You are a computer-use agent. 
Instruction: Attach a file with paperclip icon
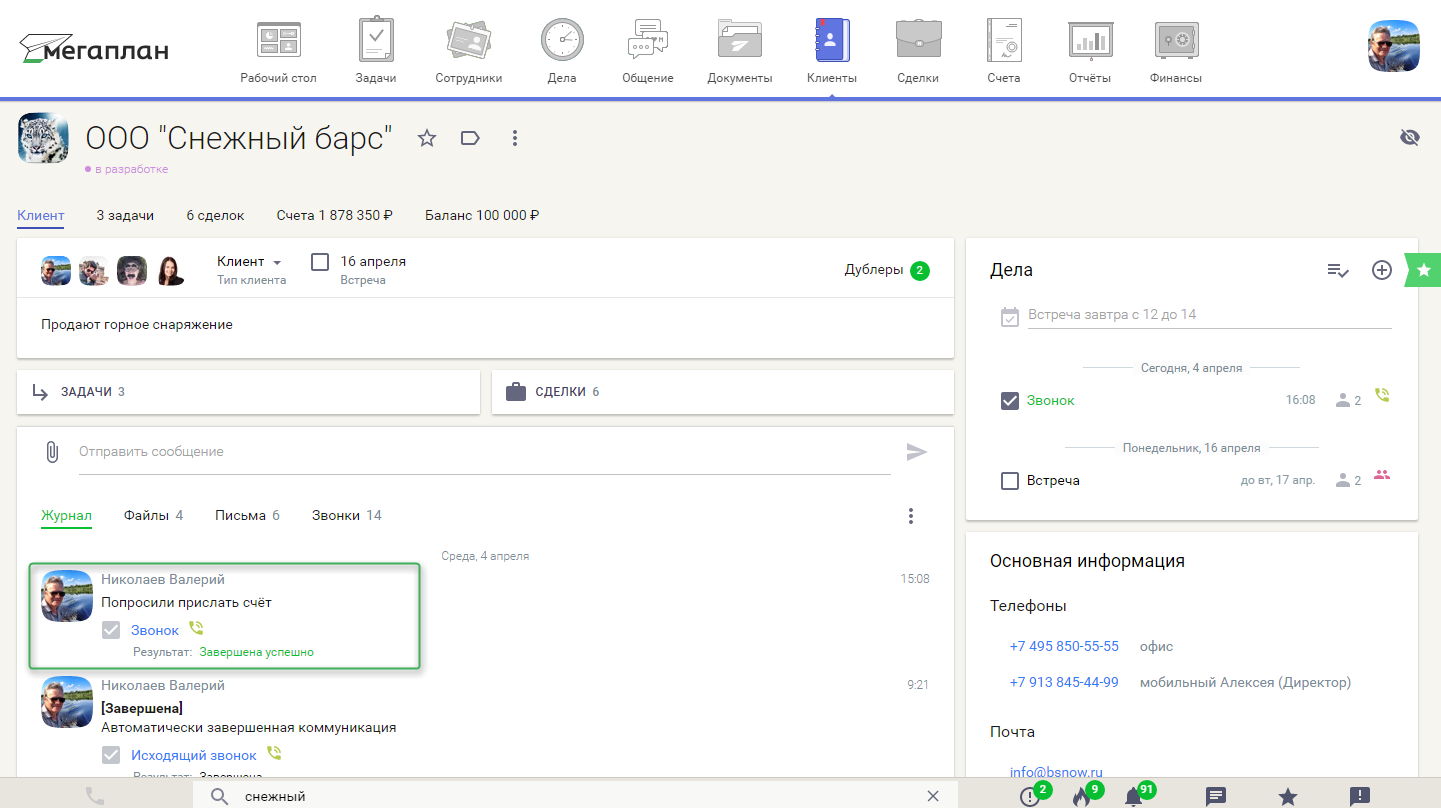coord(52,452)
